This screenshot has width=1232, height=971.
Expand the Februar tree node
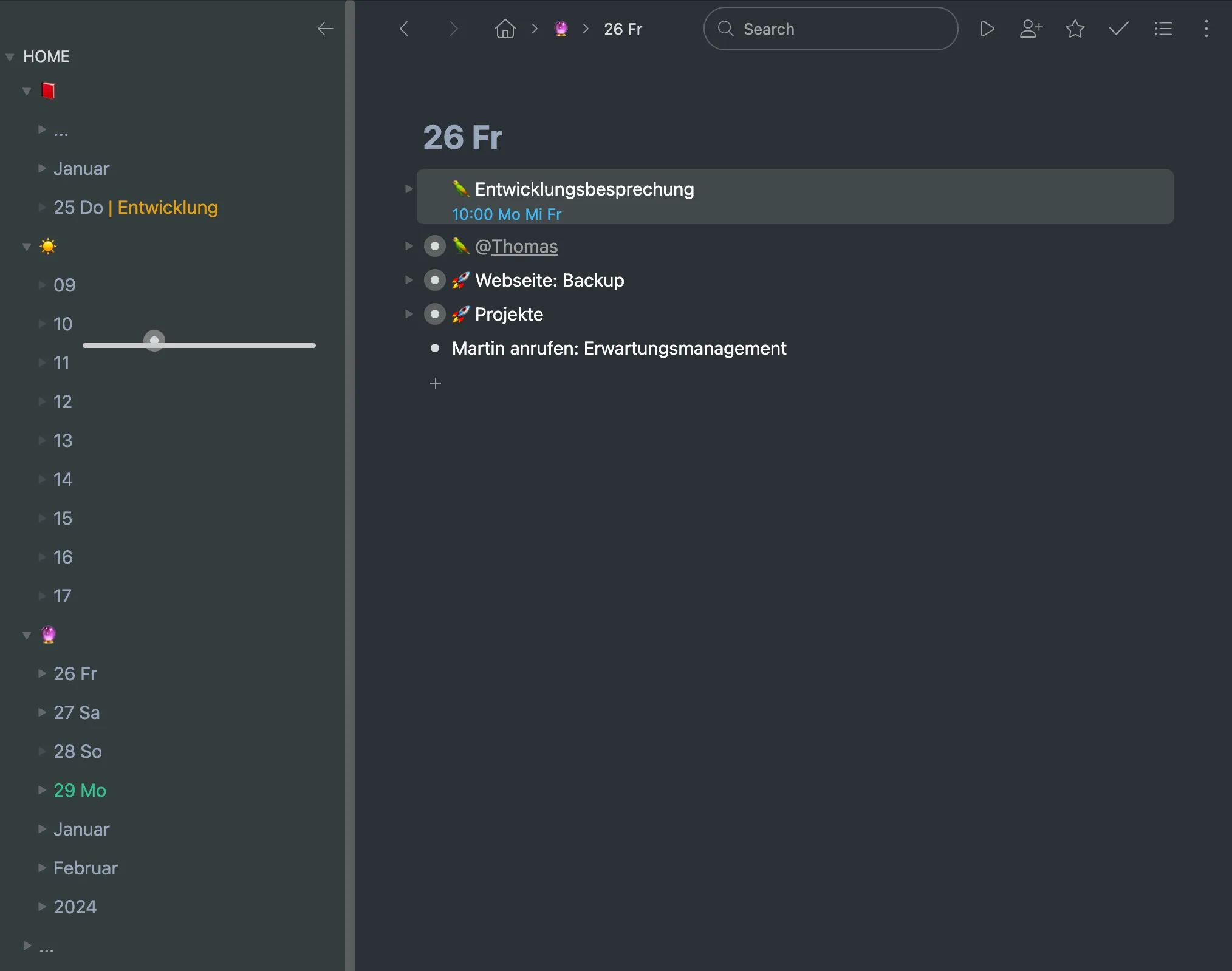(x=41, y=868)
